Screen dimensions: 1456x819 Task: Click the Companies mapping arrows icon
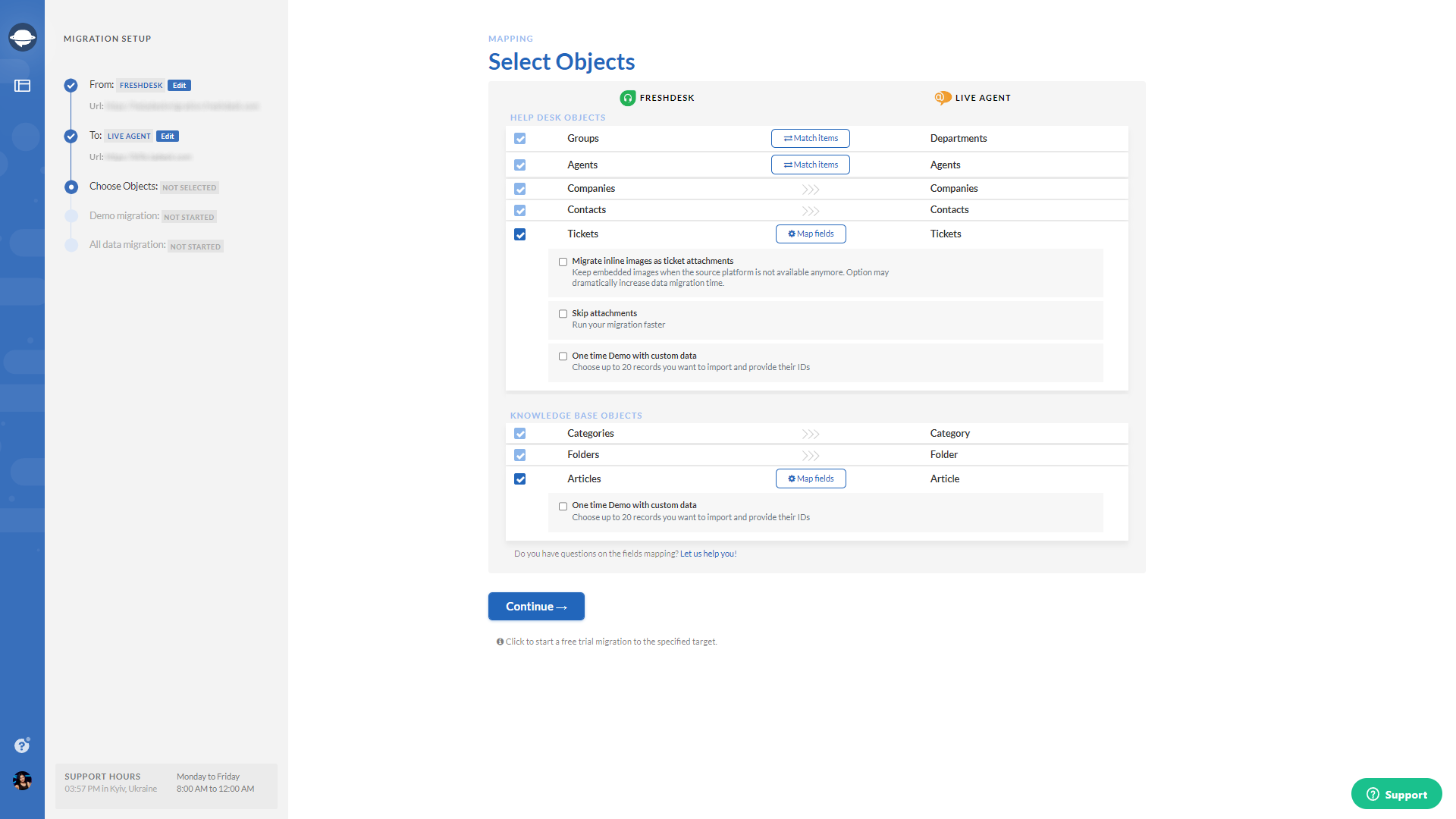click(x=811, y=190)
